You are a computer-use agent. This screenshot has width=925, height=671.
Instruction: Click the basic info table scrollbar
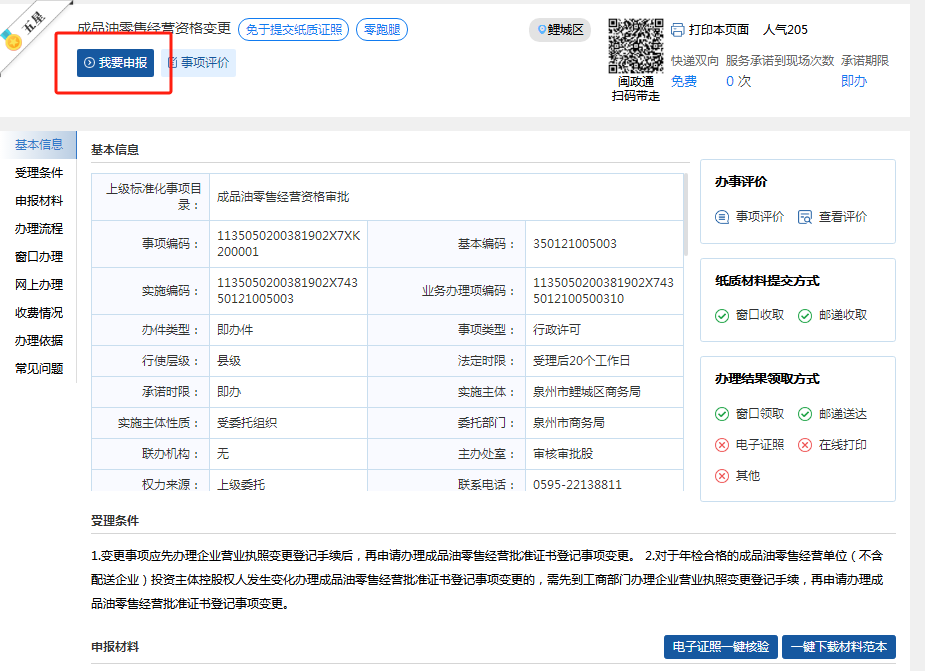(x=685, y=215)
